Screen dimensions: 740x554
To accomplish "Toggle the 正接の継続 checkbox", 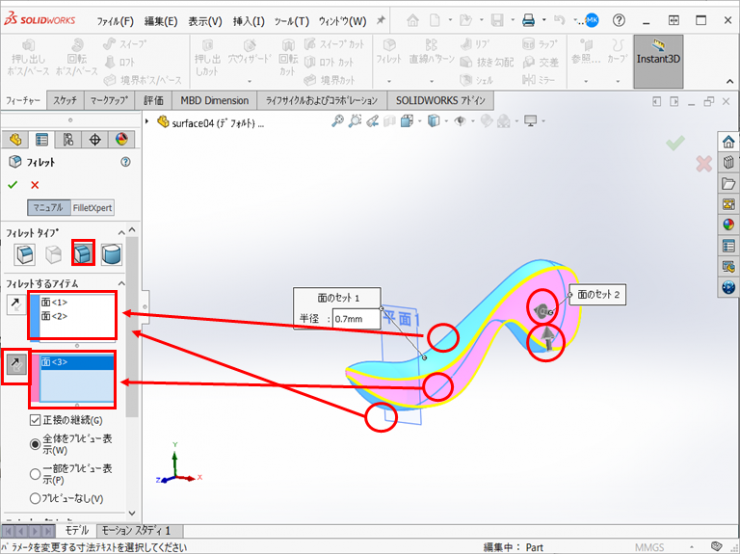I will coord(36,420).
